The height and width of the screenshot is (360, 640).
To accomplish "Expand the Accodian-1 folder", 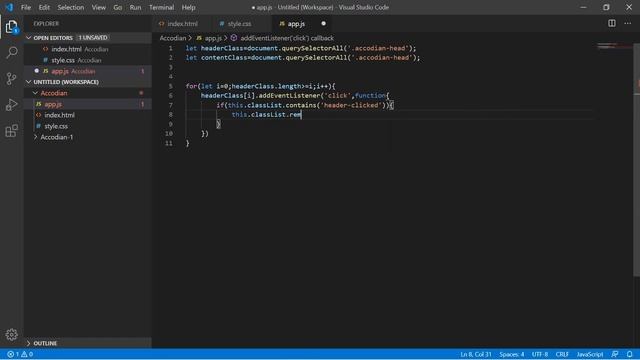I will [x=88, y=137].
